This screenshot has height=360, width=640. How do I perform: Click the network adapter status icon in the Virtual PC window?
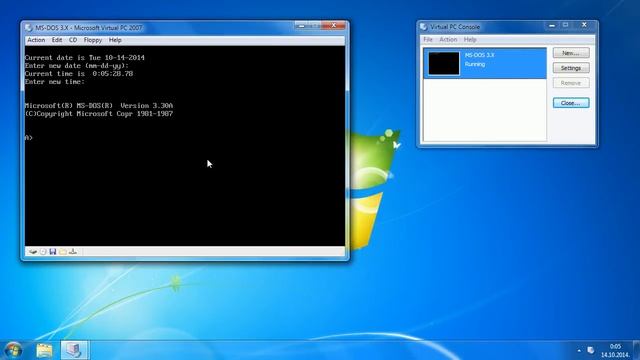[73, 252]
